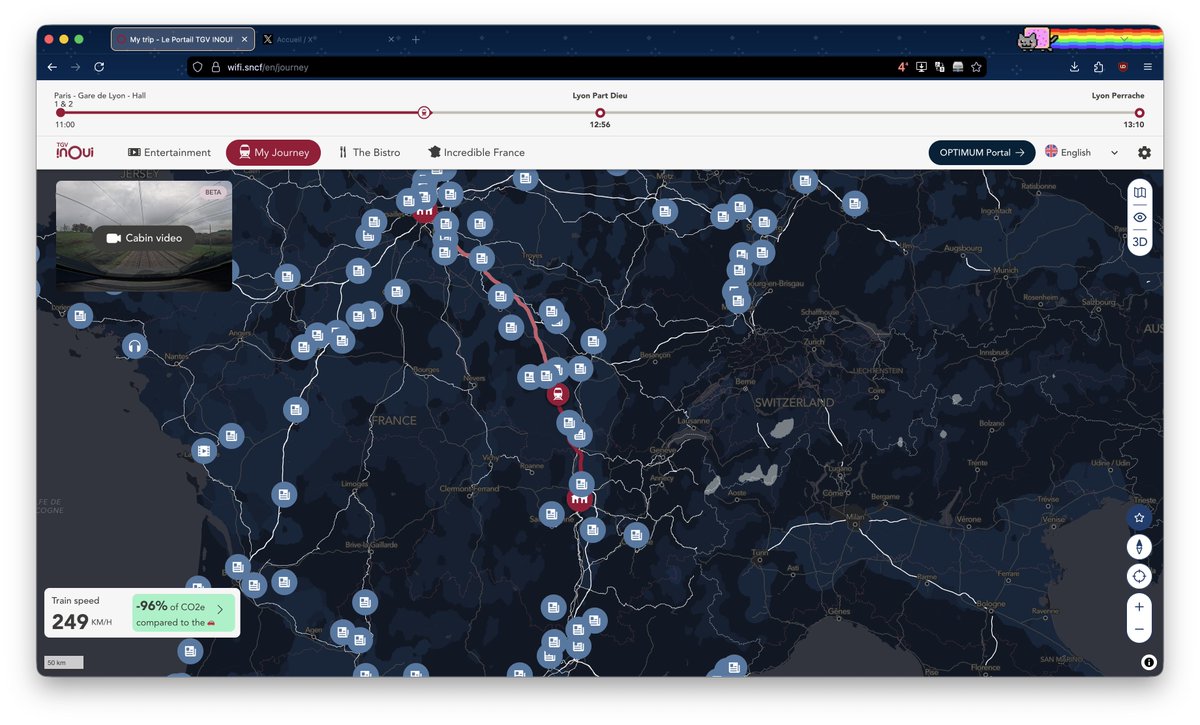Play the Cabin video
1200x725 pixels.
[144, 238]
